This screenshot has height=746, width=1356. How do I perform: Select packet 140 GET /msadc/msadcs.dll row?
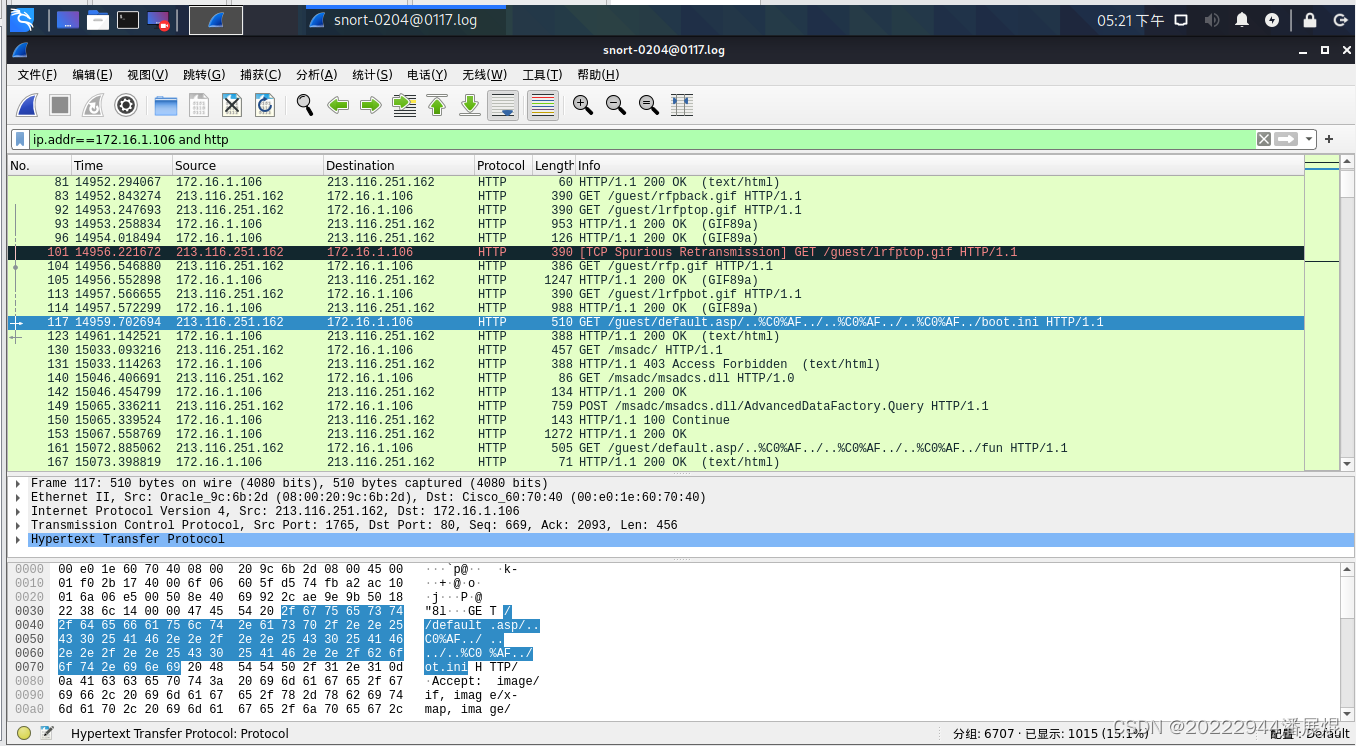click(x=656, y=378)
